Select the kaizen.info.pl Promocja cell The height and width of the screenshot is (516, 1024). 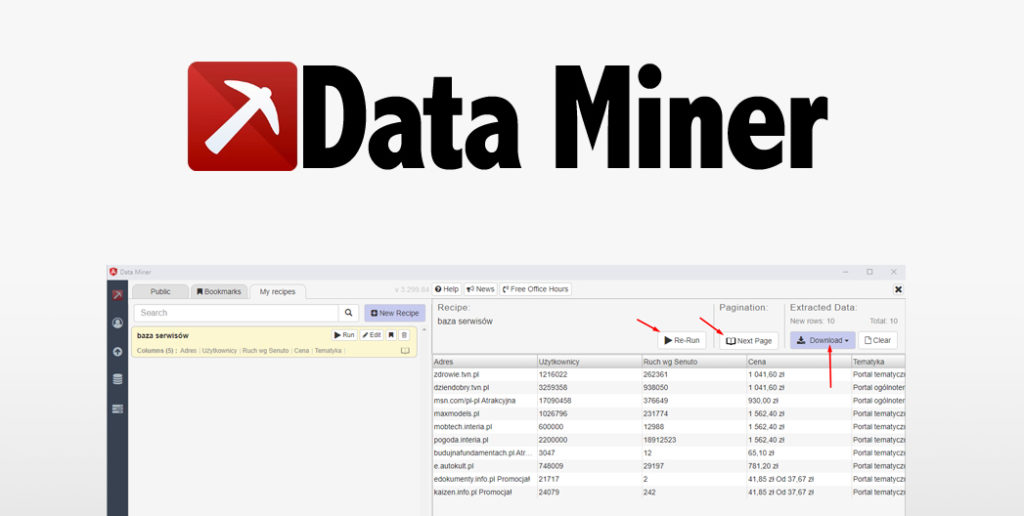(485, 492)
